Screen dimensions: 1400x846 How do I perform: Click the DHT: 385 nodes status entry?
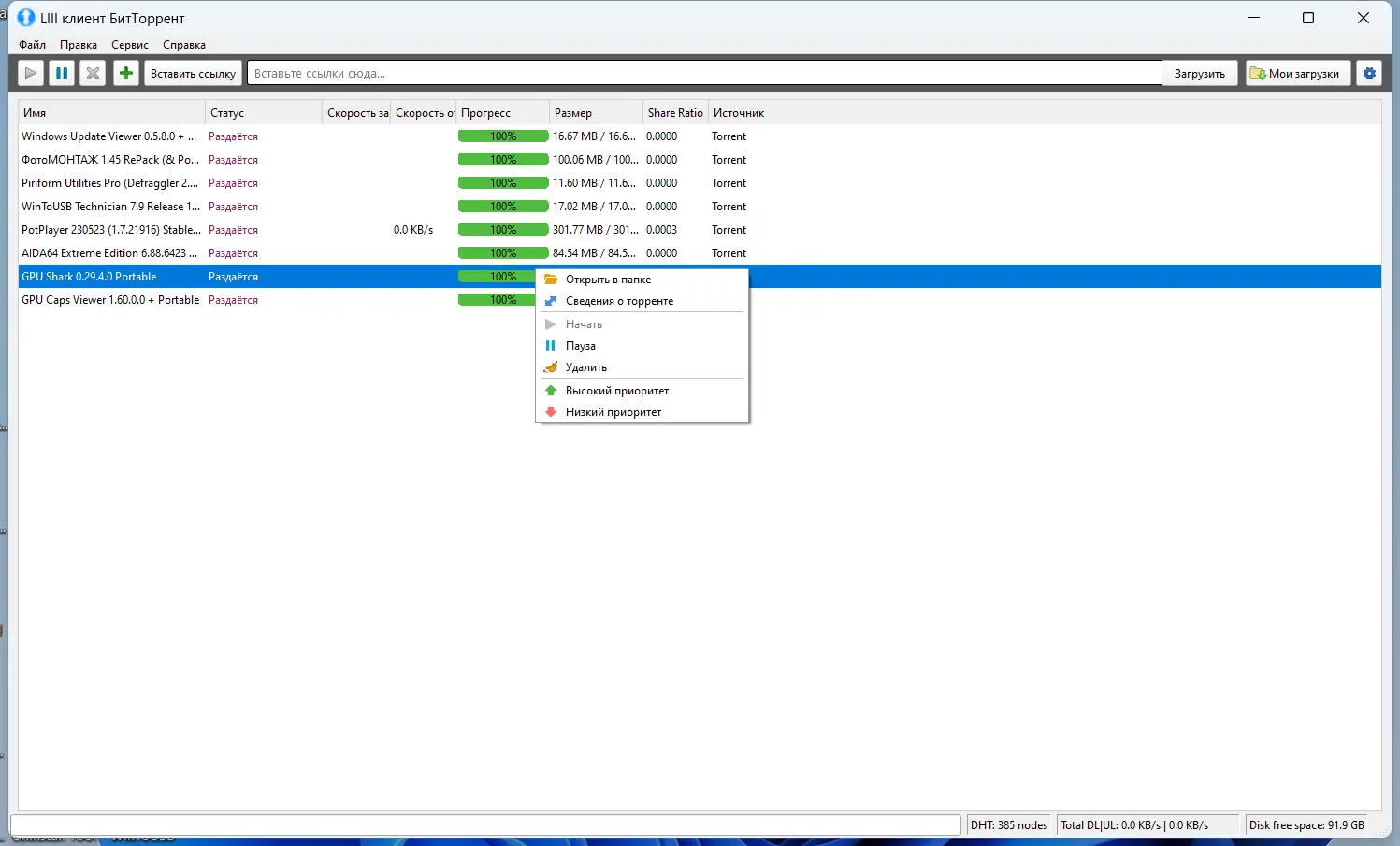pyautogui.click(x=1009, y=825)
